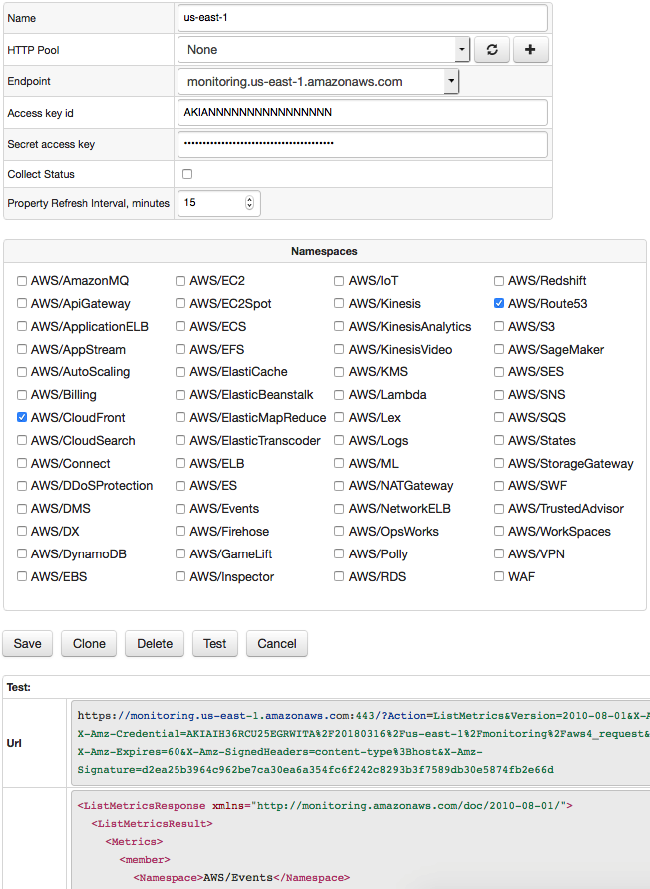Check the AWS/IoT namespace
Viewport: 650px width, 889px height.
point(339,281)
